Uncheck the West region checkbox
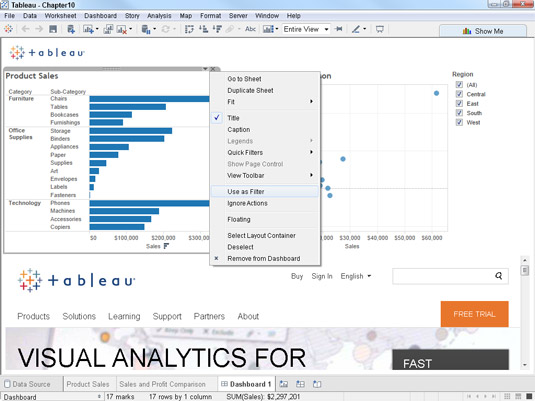This screenshot has width=535, height=401. [459, 122]
